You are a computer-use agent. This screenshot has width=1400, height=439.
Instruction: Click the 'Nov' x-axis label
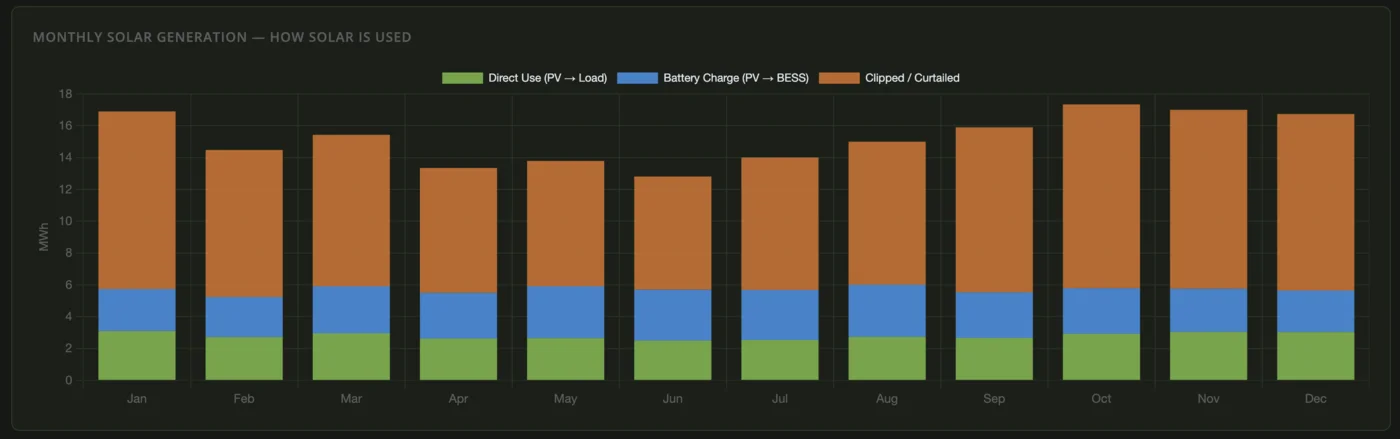tap(1208, 399)
